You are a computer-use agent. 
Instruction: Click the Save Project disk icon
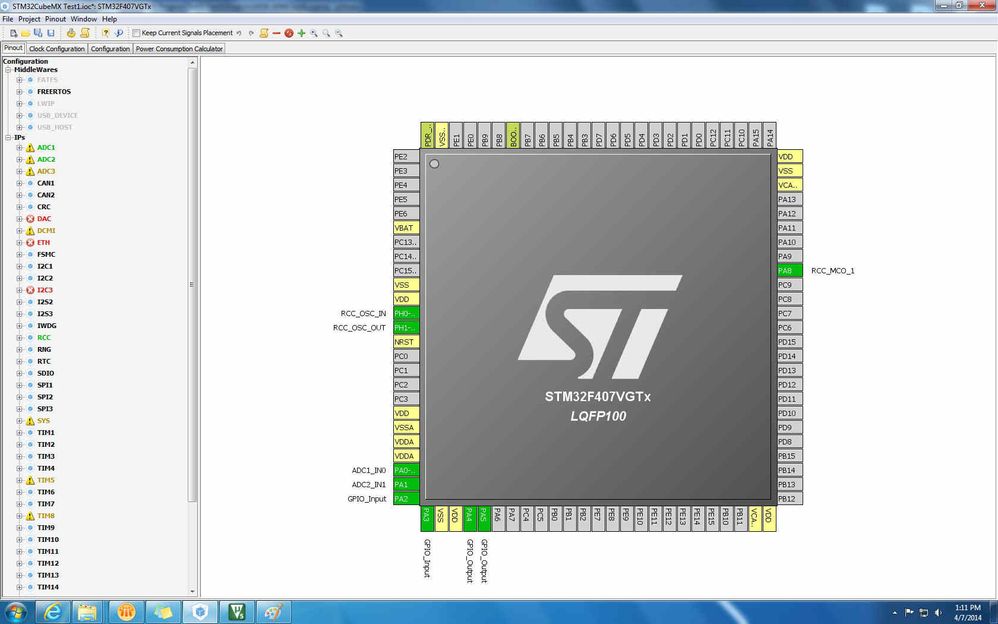(x=51, y=33)
